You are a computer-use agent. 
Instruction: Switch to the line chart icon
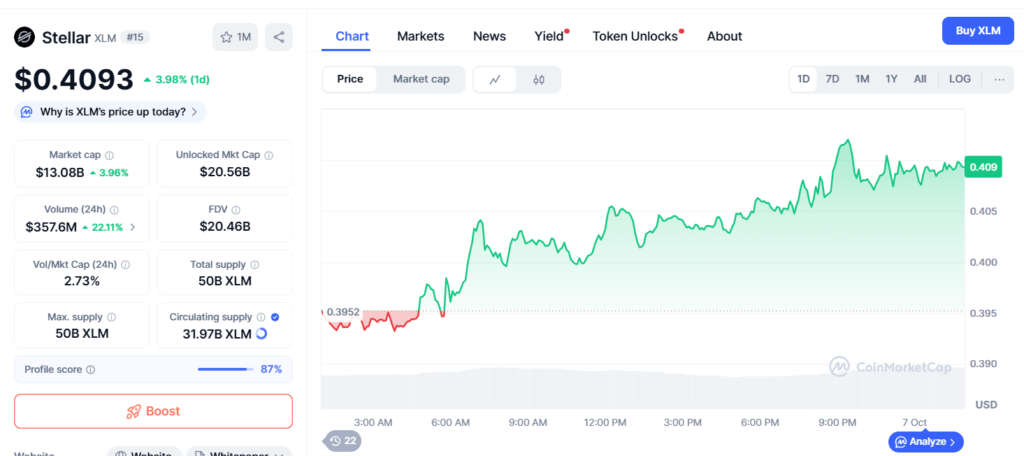pos(495,79)
